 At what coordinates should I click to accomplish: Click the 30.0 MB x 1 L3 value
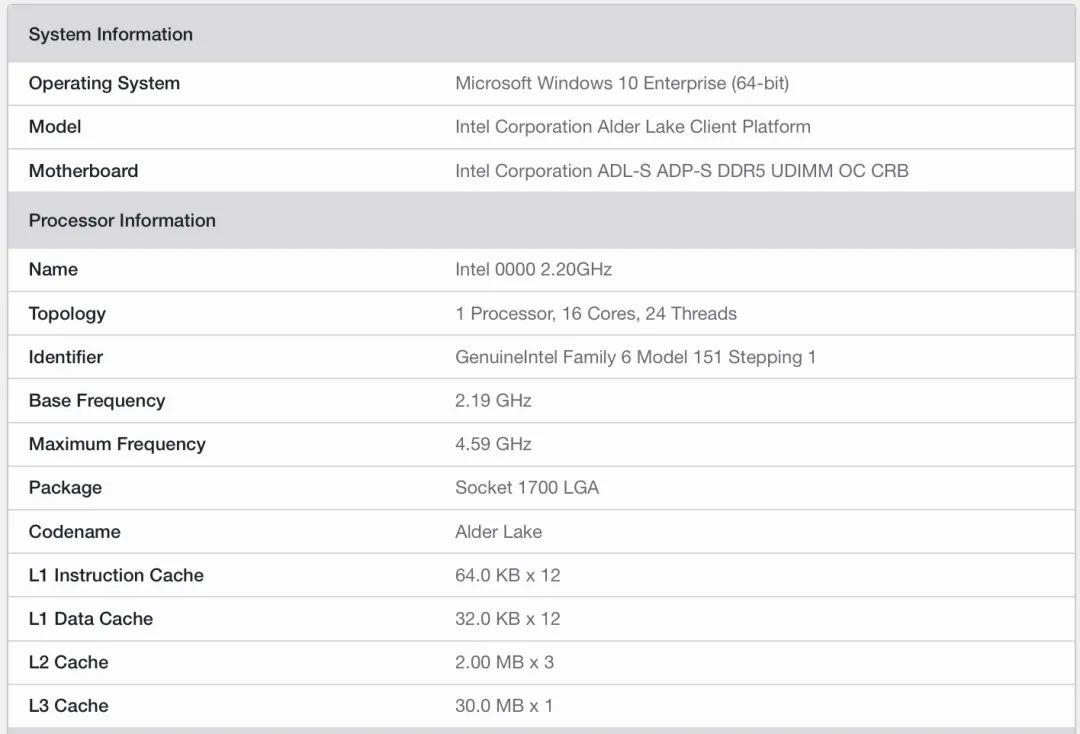[x=504, y=706]
